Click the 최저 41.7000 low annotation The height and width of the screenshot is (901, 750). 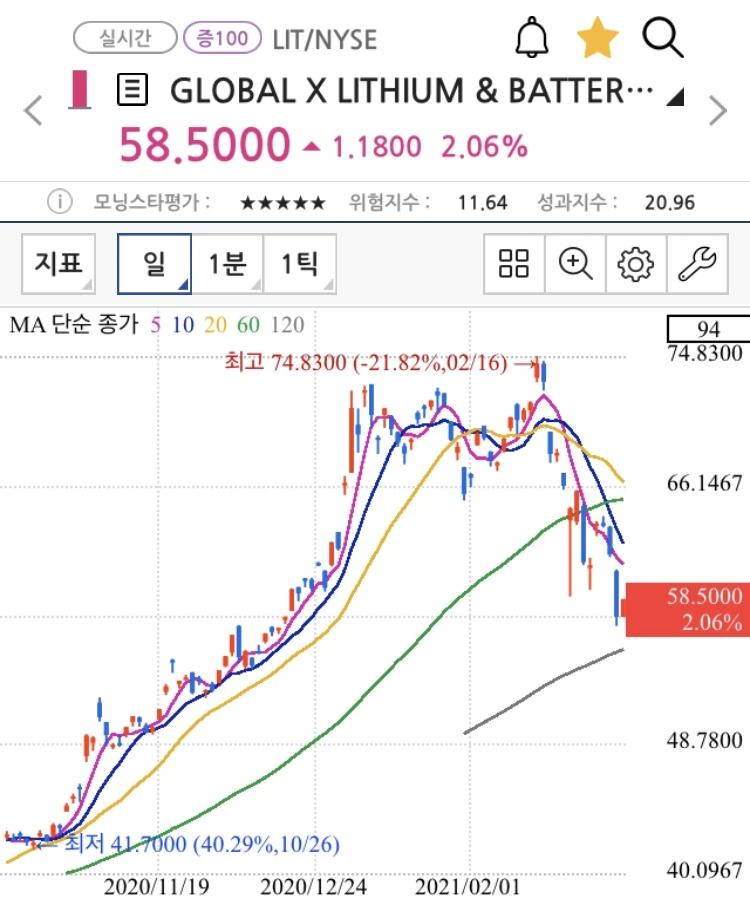point(202,844)
